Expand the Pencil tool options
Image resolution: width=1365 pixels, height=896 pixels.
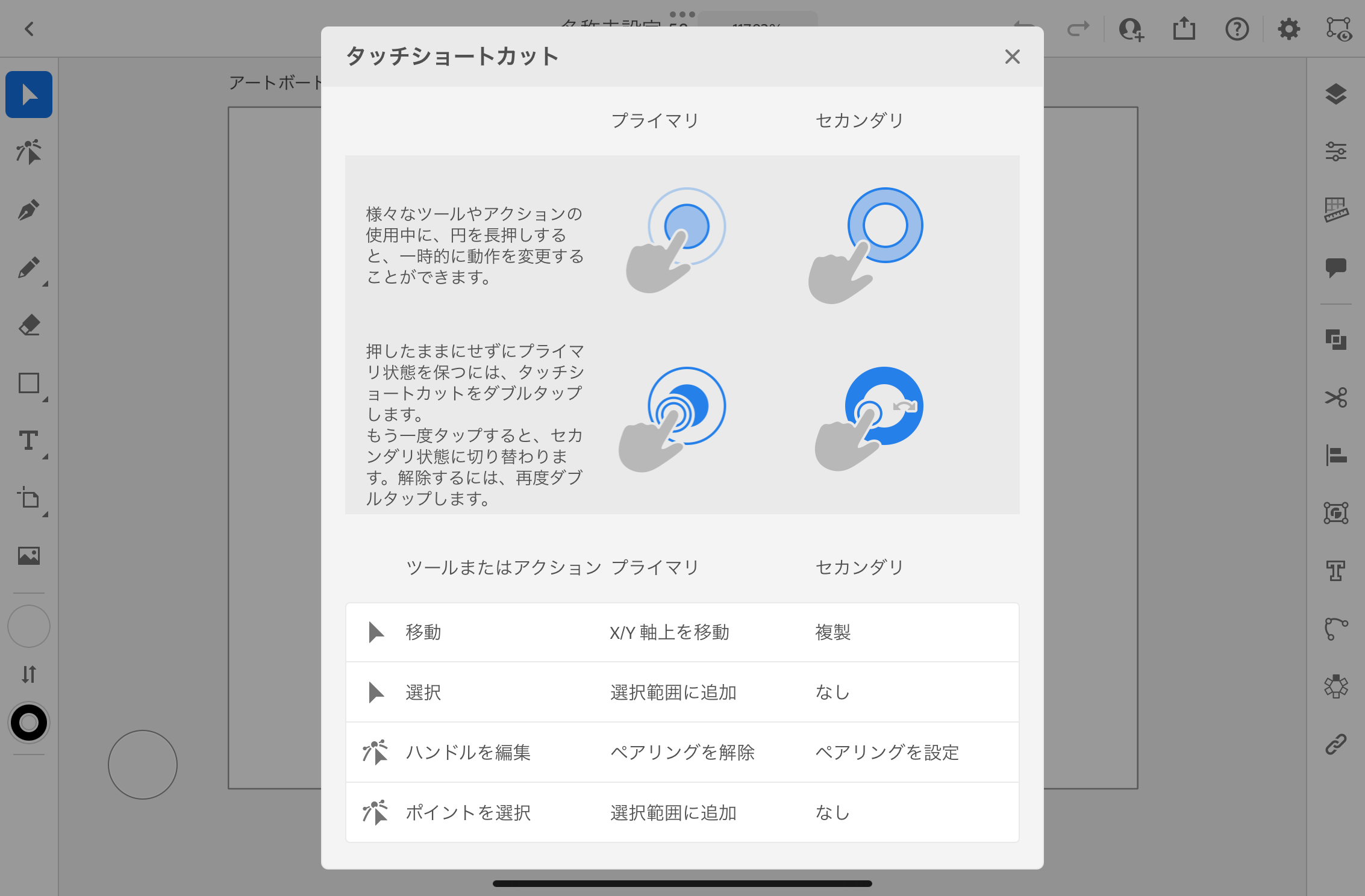coord(45,283)
